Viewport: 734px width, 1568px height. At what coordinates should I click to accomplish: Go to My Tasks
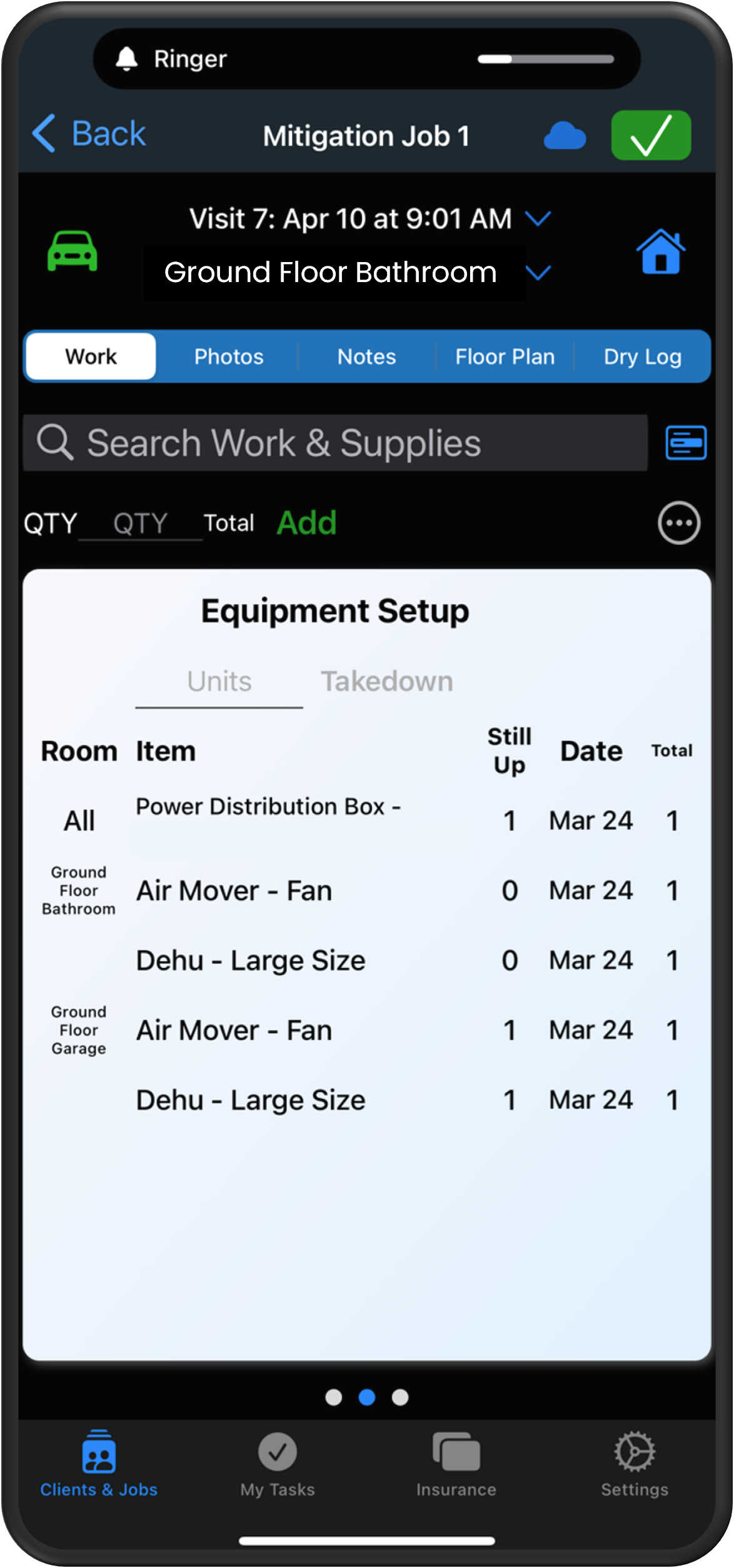pos(278,1464)
